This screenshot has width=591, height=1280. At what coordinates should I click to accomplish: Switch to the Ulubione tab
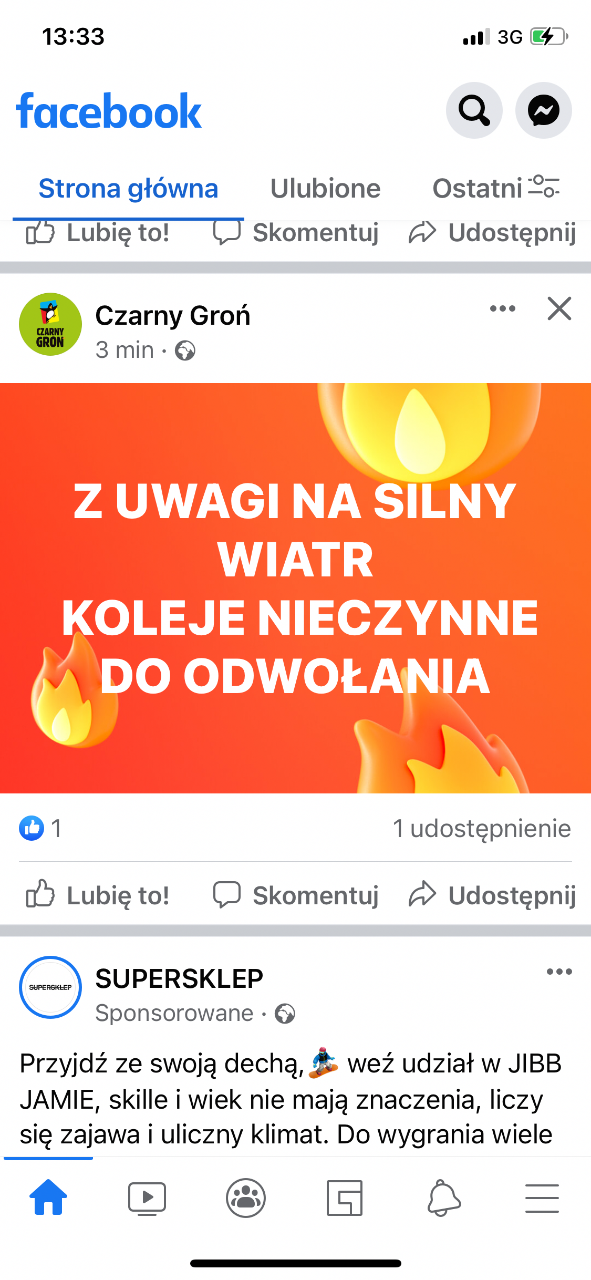[x=325, y=188]
